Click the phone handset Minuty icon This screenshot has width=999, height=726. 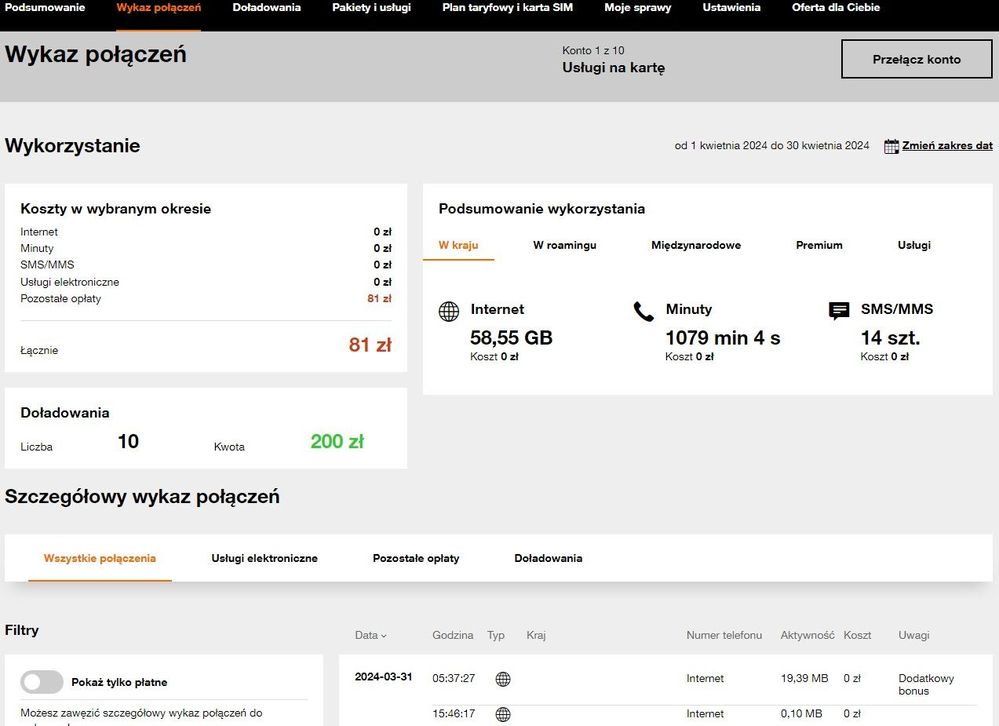click(643, 311)
